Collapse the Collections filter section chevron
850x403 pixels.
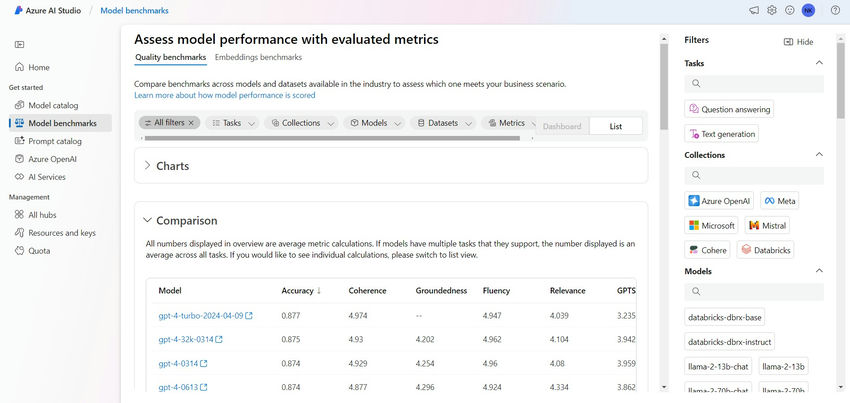[x=819, y=155]
